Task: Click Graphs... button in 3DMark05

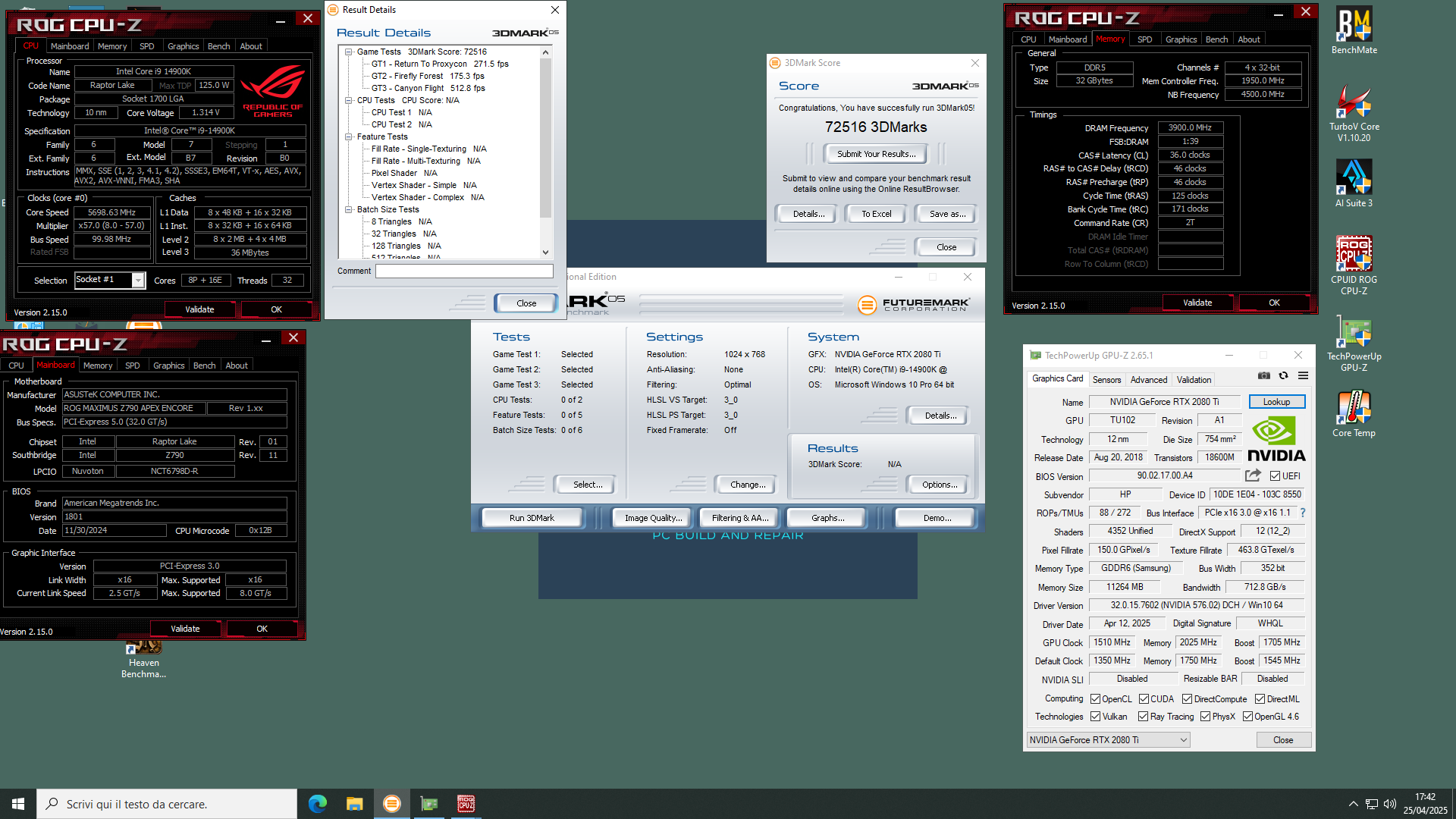Action: [827, 518]
